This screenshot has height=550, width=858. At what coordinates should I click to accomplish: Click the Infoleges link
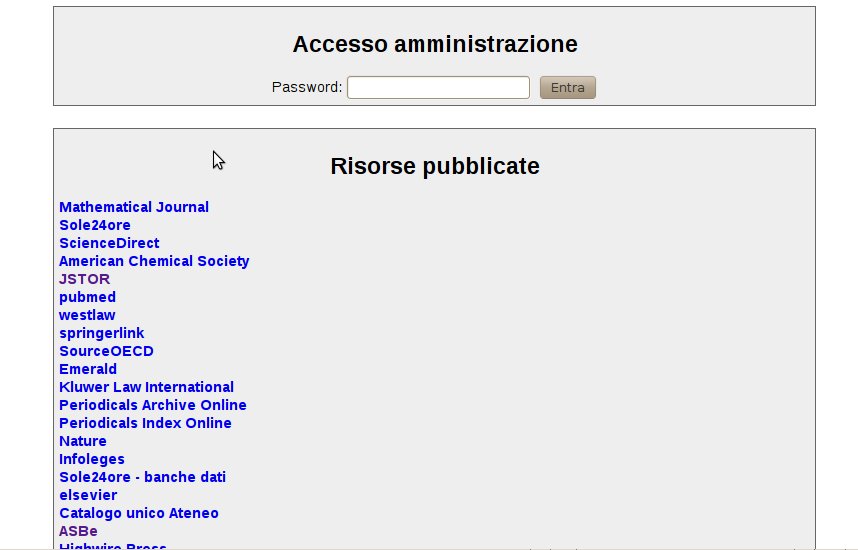click(92, 459)
